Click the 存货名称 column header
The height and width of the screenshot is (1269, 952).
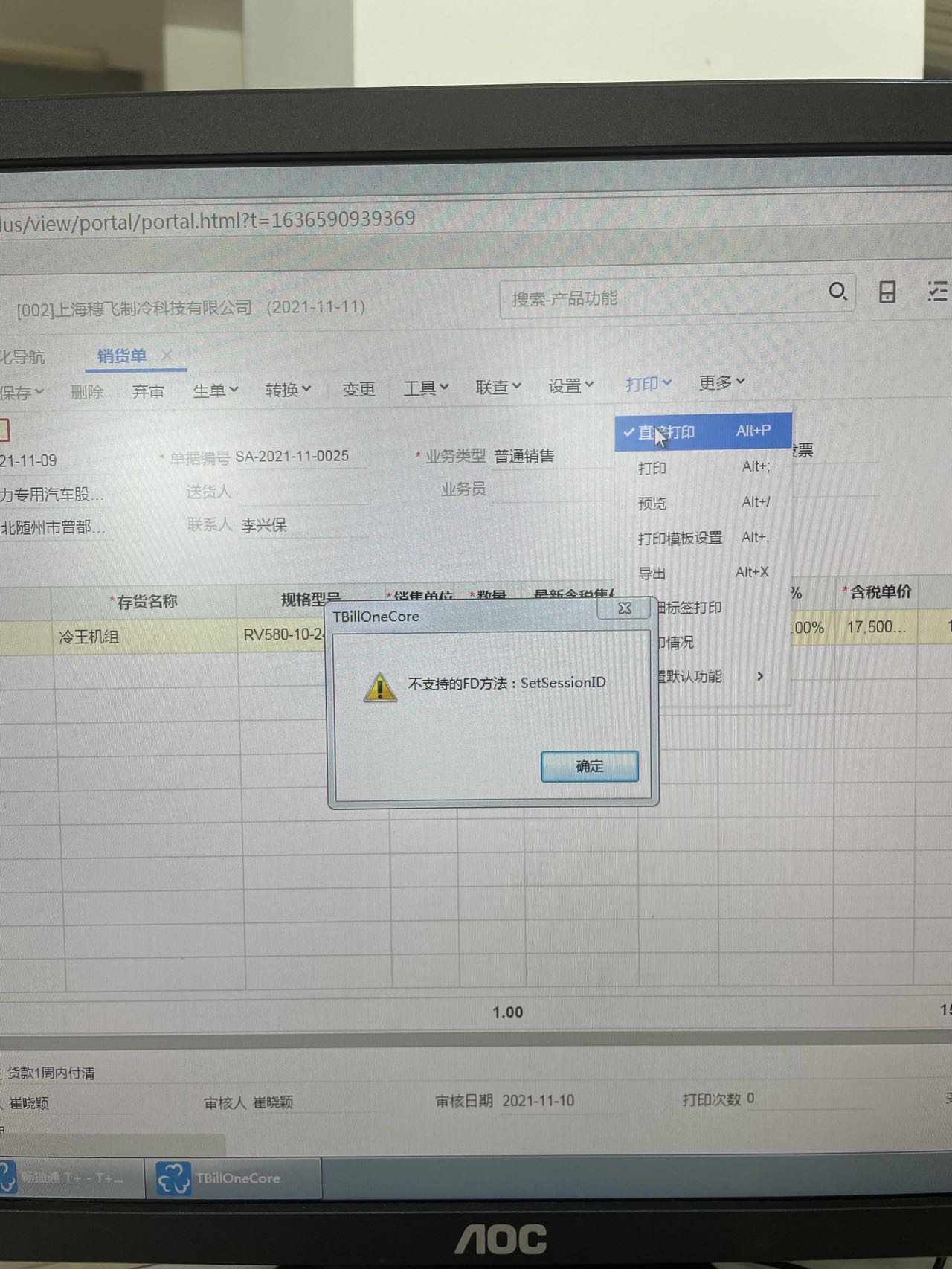(x=144, y=602)
